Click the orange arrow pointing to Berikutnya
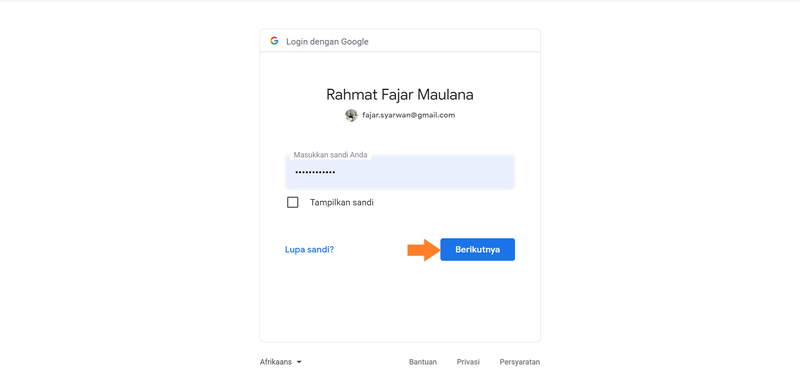The height and width of the screenshot is (382, 800). 423,249
